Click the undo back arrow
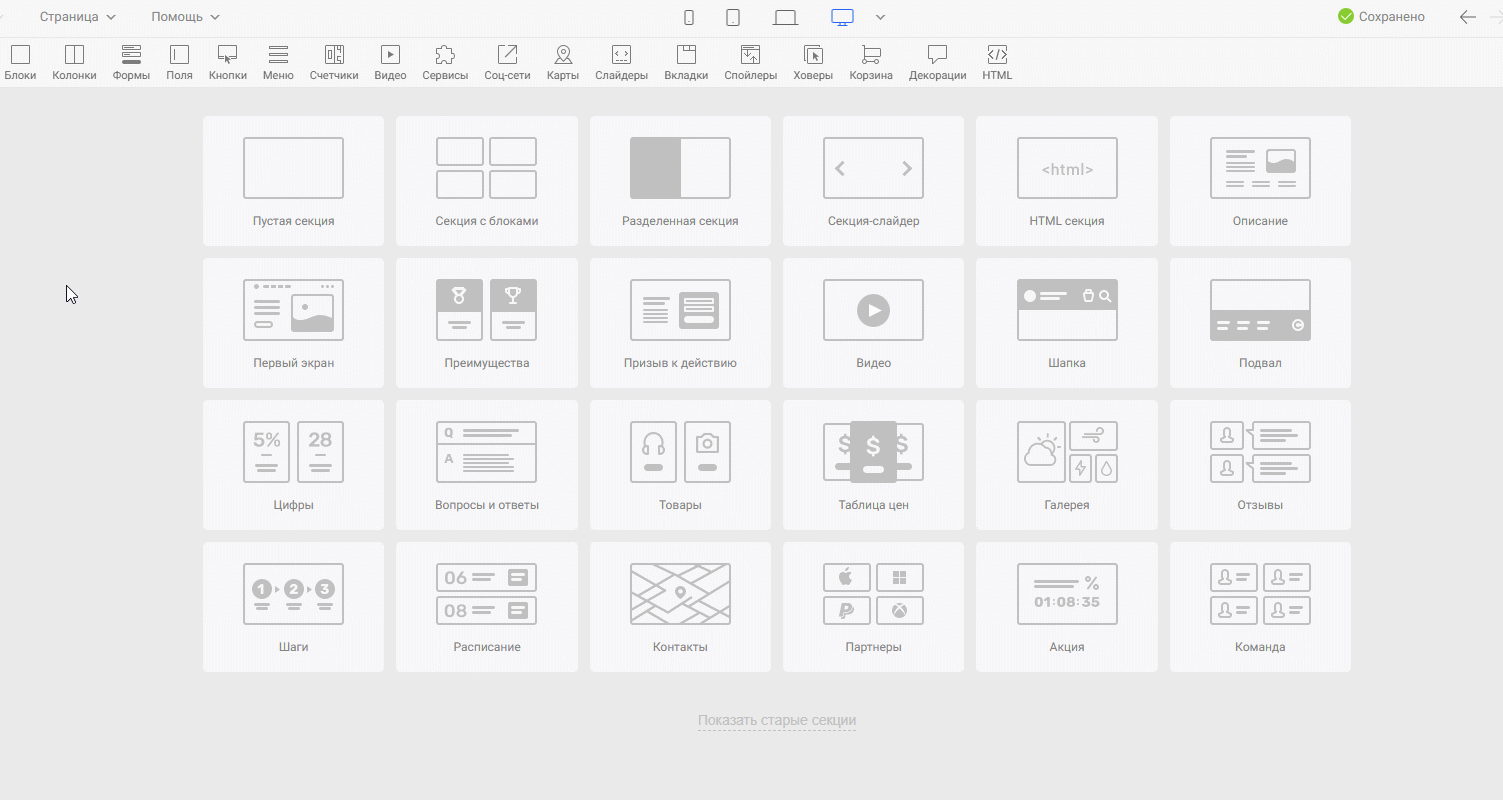The image size is (1503, 800). 1467,17
